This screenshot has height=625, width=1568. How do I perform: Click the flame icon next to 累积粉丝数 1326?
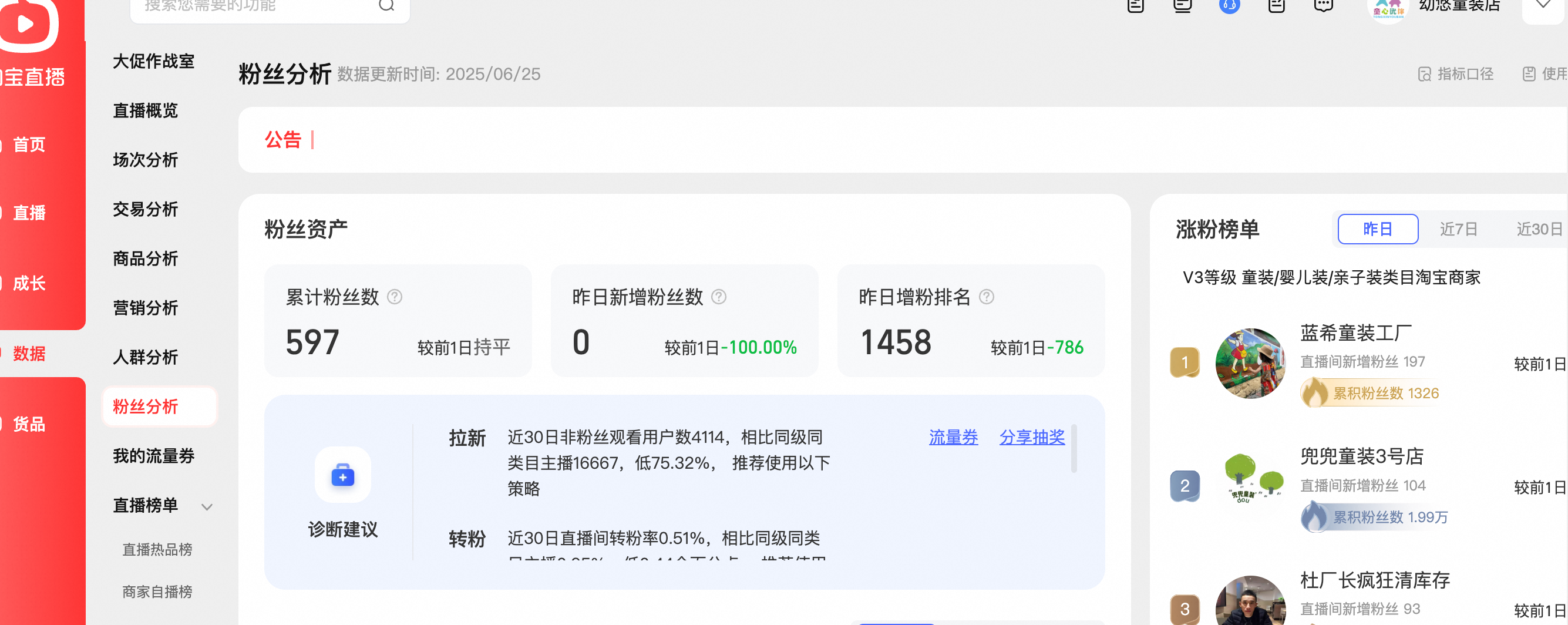pos(1315,392)
